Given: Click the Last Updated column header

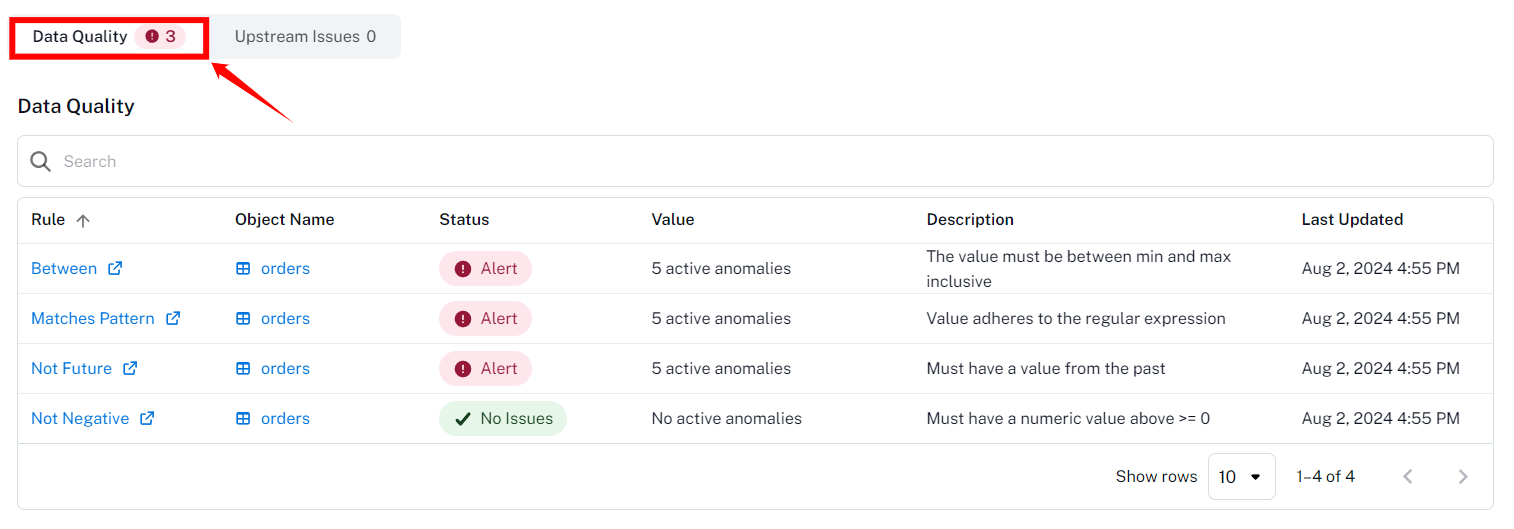Looking at the screenshot, I should tap(1352, 219).
